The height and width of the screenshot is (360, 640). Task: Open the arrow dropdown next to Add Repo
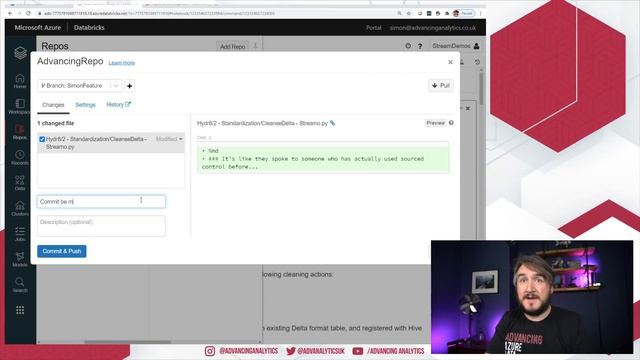pos(256,46)
